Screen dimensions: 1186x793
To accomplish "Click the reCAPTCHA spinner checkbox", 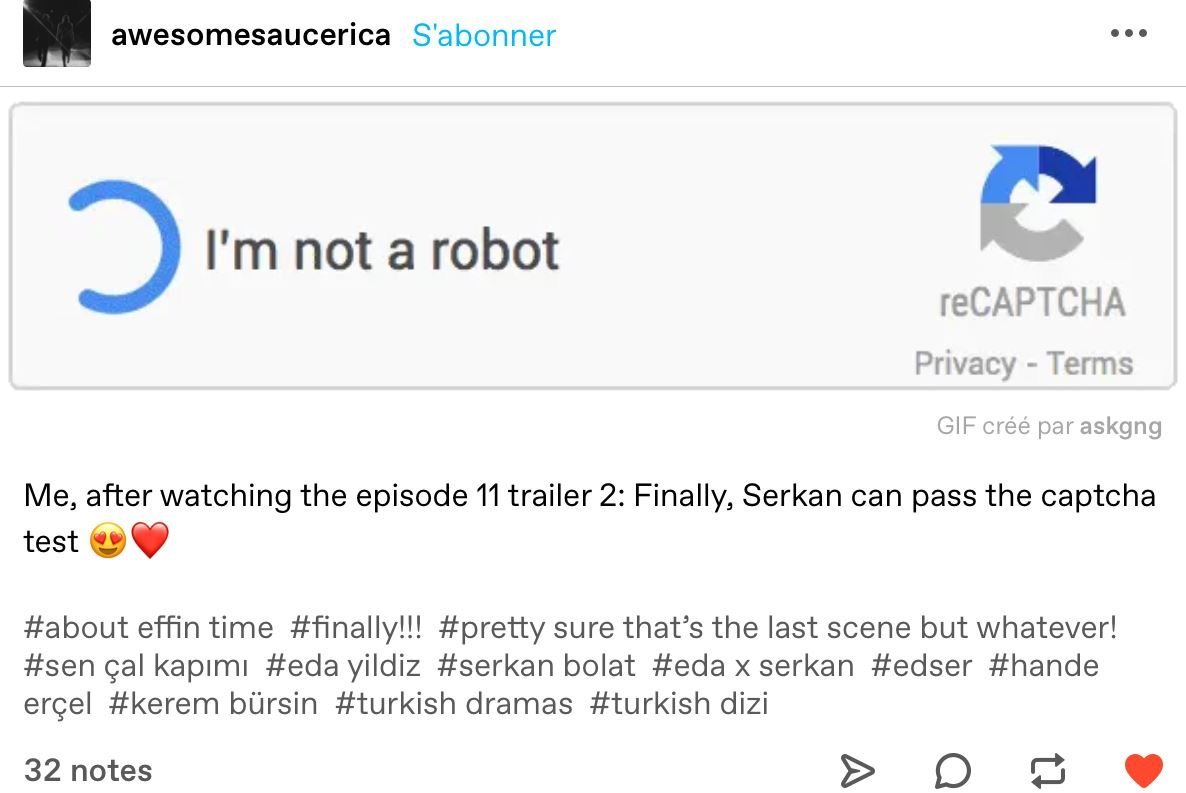I will coord(122,247).
